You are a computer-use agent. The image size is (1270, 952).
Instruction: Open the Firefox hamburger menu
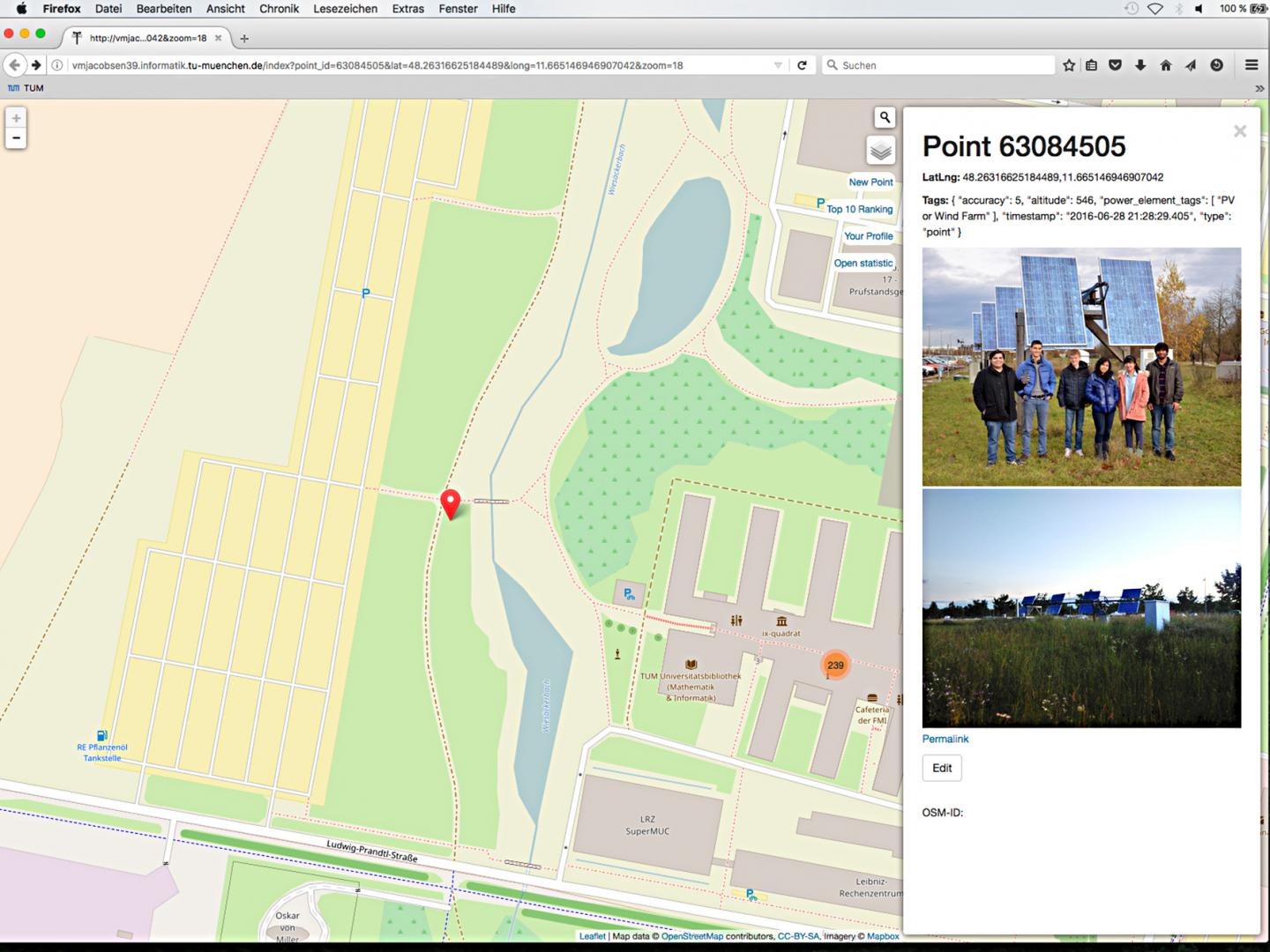tap(1251, 64)
